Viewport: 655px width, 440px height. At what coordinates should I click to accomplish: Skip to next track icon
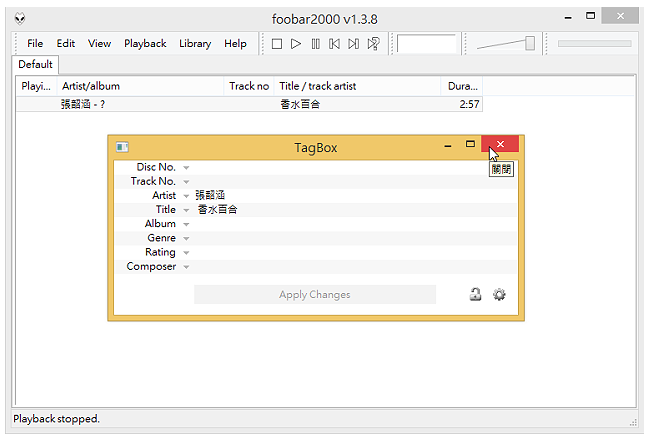click(353, 44)
